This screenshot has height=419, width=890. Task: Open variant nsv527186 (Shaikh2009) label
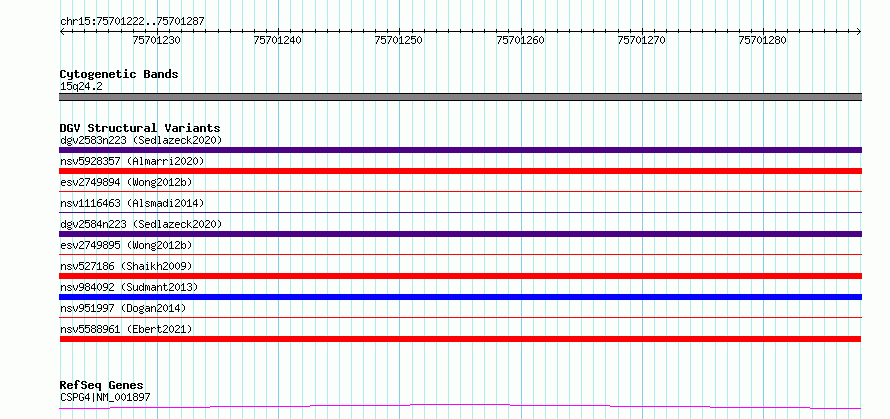[126, 266]
